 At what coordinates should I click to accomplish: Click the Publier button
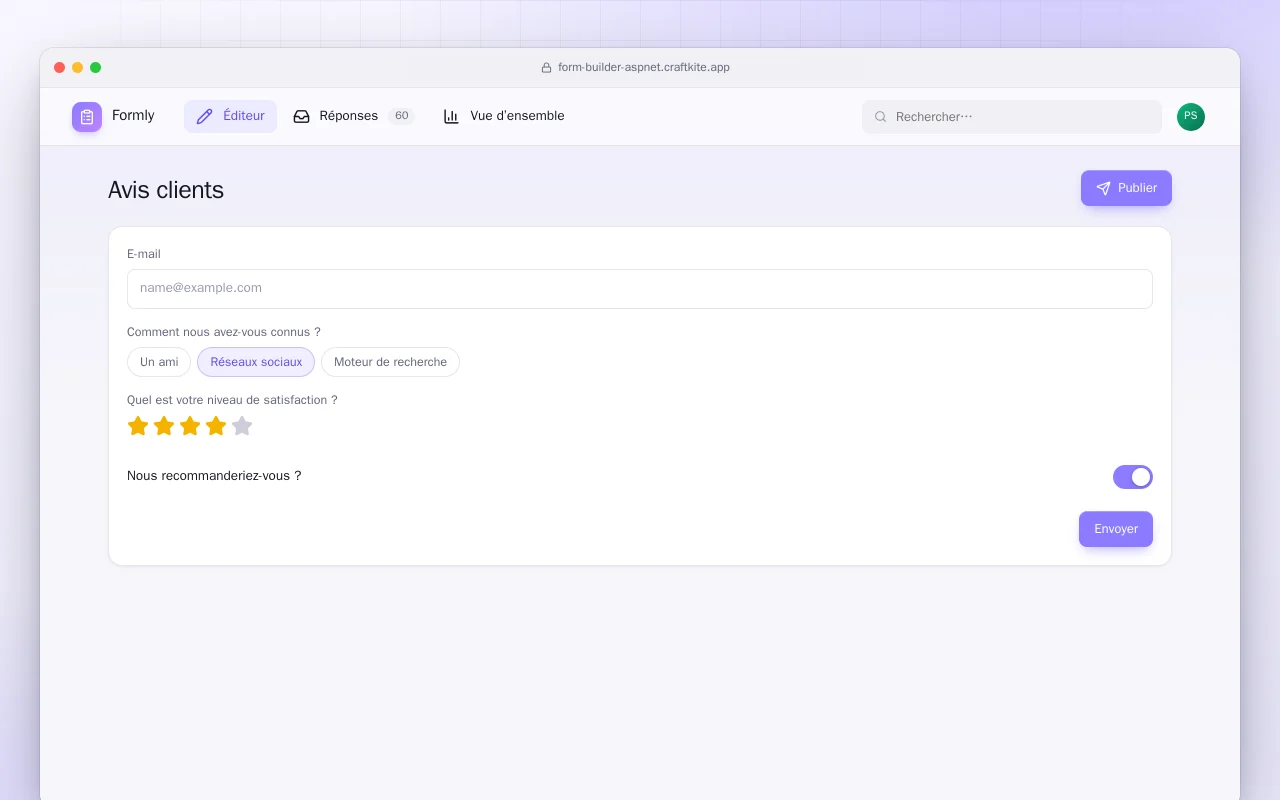click(1126, 188)
